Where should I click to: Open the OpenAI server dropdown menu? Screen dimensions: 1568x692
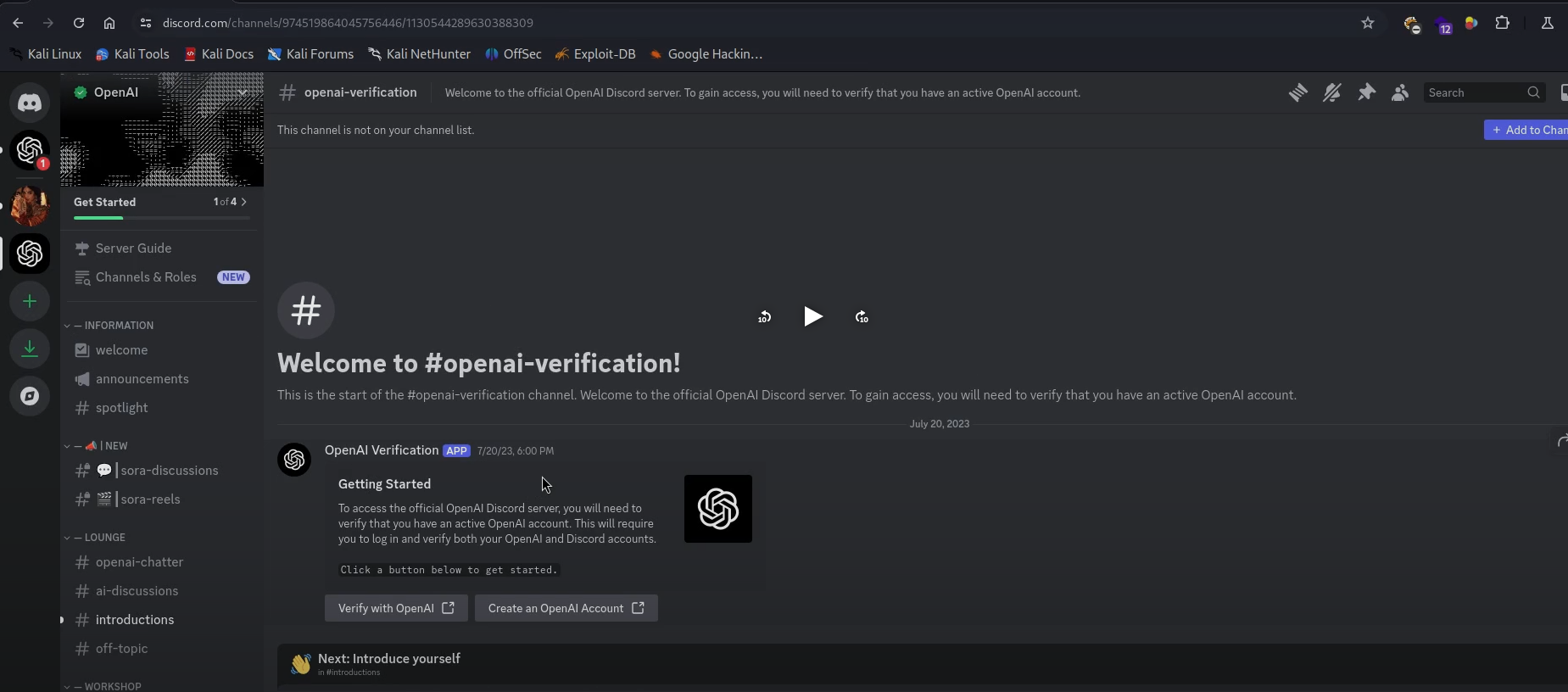click(243, 92)
